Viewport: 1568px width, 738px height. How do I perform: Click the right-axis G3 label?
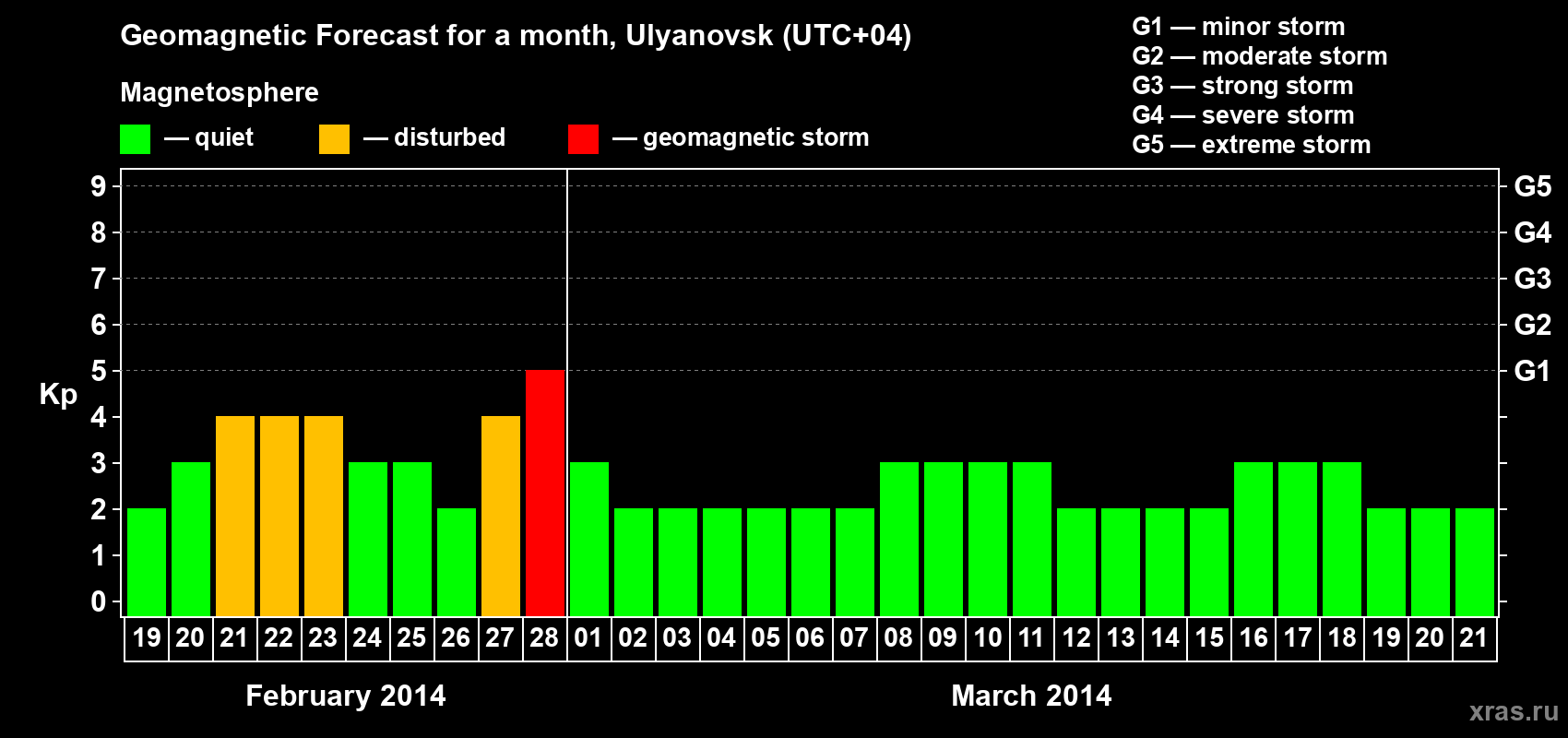[1532, 279]
